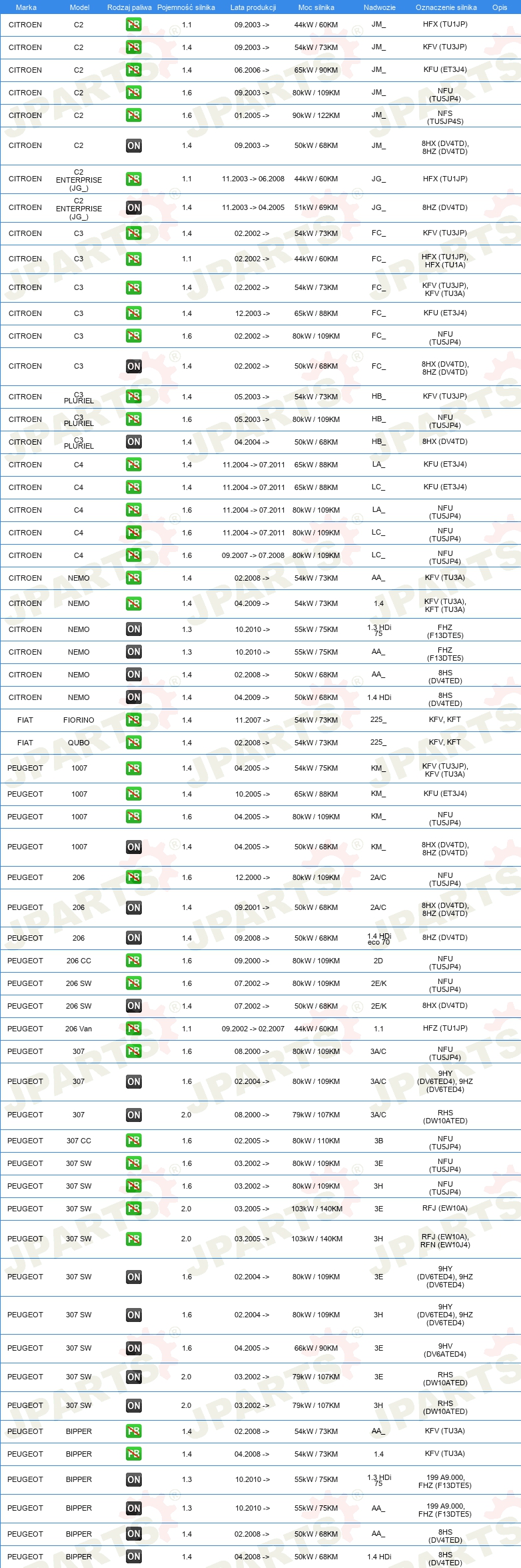Click diesel ON icon in Peugeot 206 SW 8HX row
The width and height of the screenshot is (521, 1568).
coord(134,1006)
